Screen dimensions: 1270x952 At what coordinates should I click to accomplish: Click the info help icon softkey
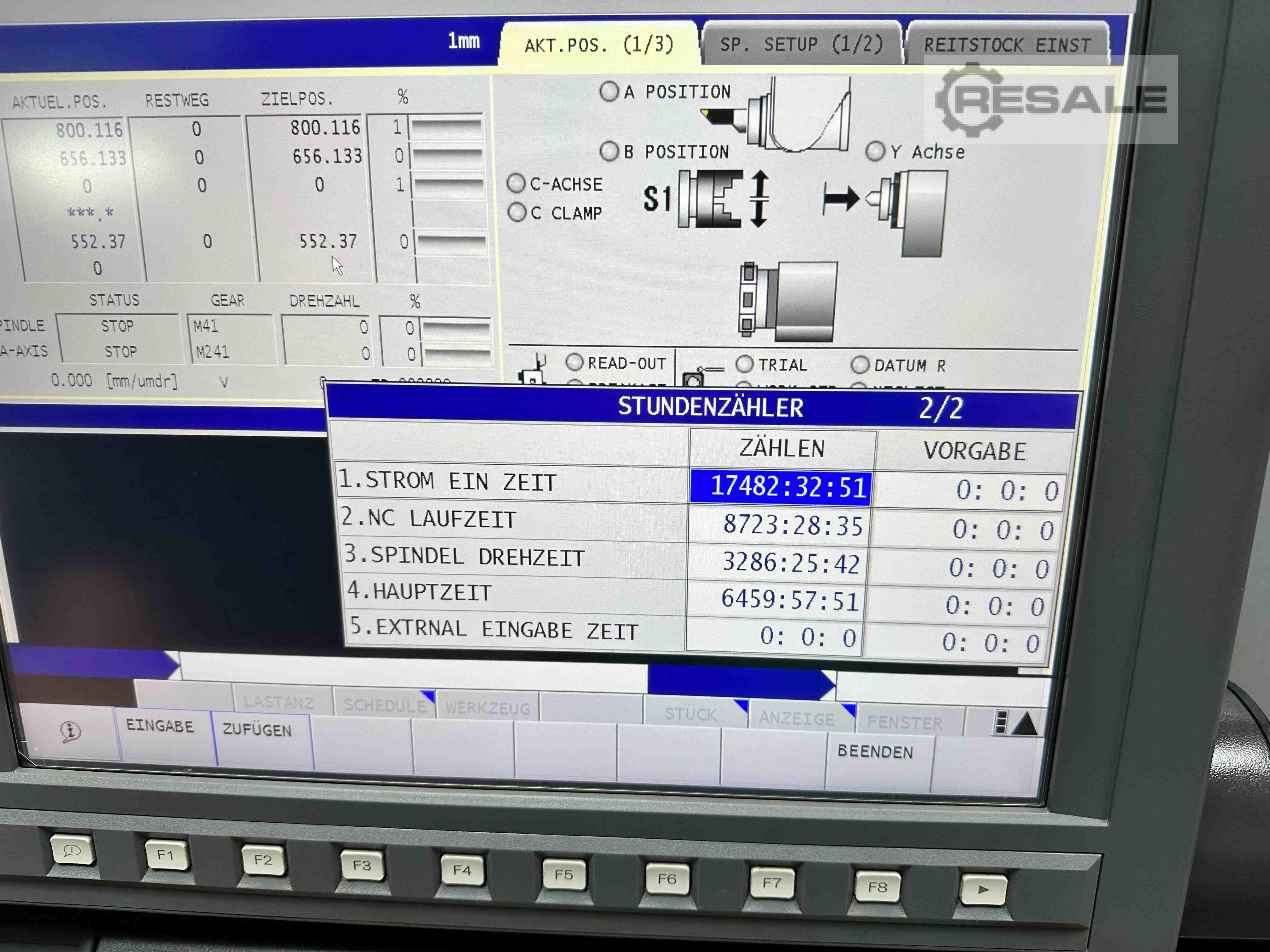pos(70,731)
